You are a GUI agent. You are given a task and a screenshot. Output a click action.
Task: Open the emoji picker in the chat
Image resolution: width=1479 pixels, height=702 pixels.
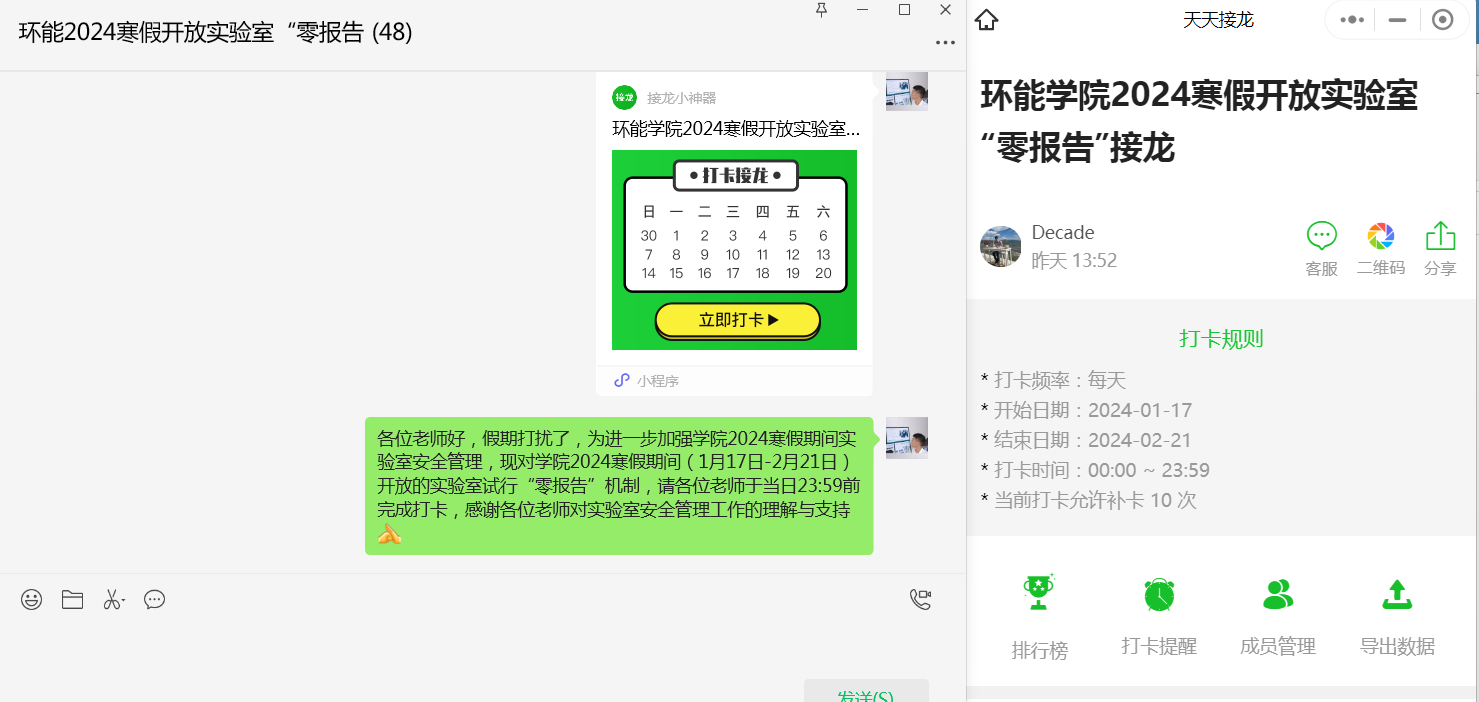(31, 599)
